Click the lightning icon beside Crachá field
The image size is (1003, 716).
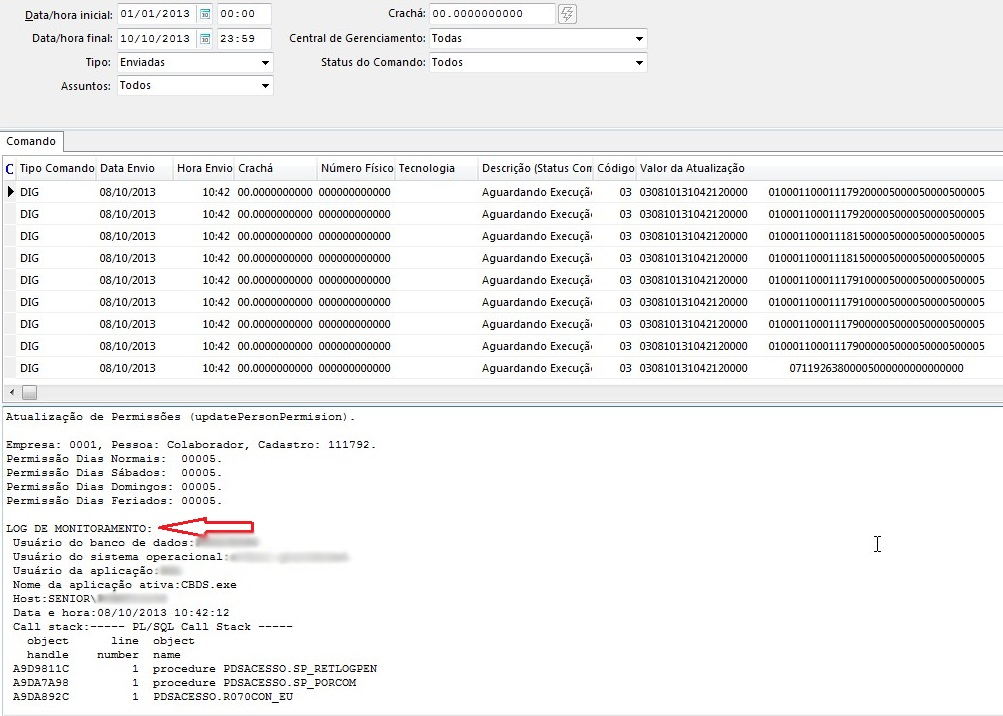[x=567, y=14]
